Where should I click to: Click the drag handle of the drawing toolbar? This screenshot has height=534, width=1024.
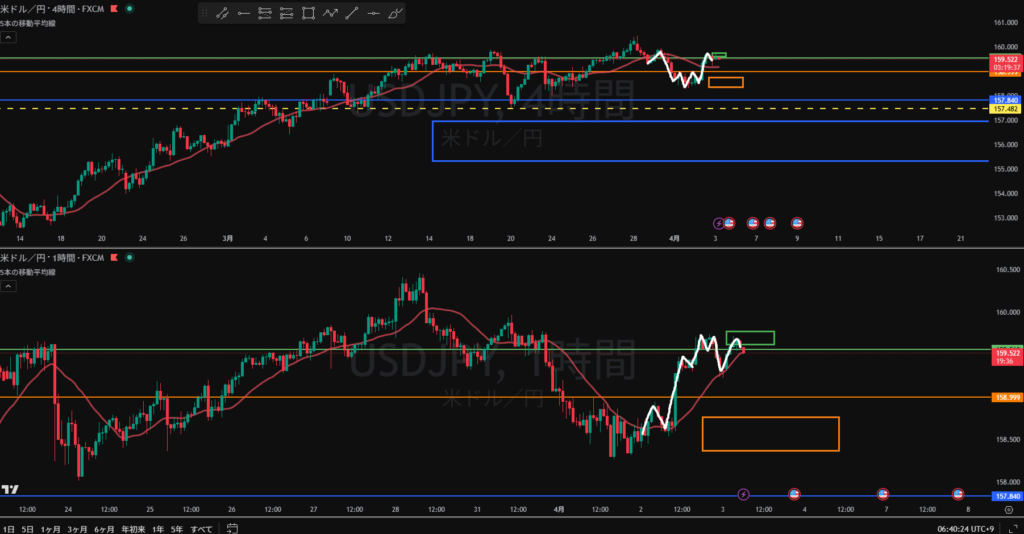click(x=204, y=14)
